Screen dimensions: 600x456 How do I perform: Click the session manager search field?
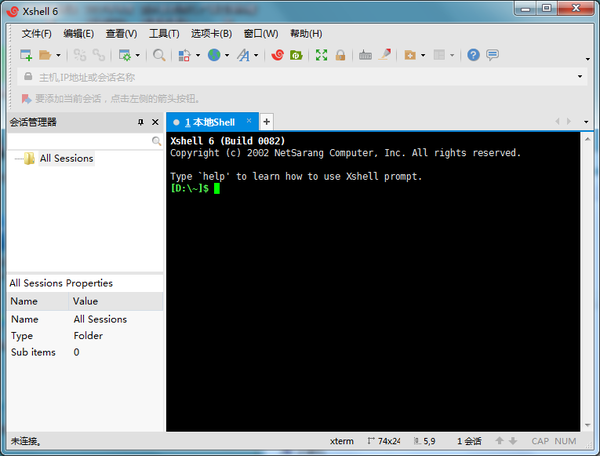[x=79, y=141]
